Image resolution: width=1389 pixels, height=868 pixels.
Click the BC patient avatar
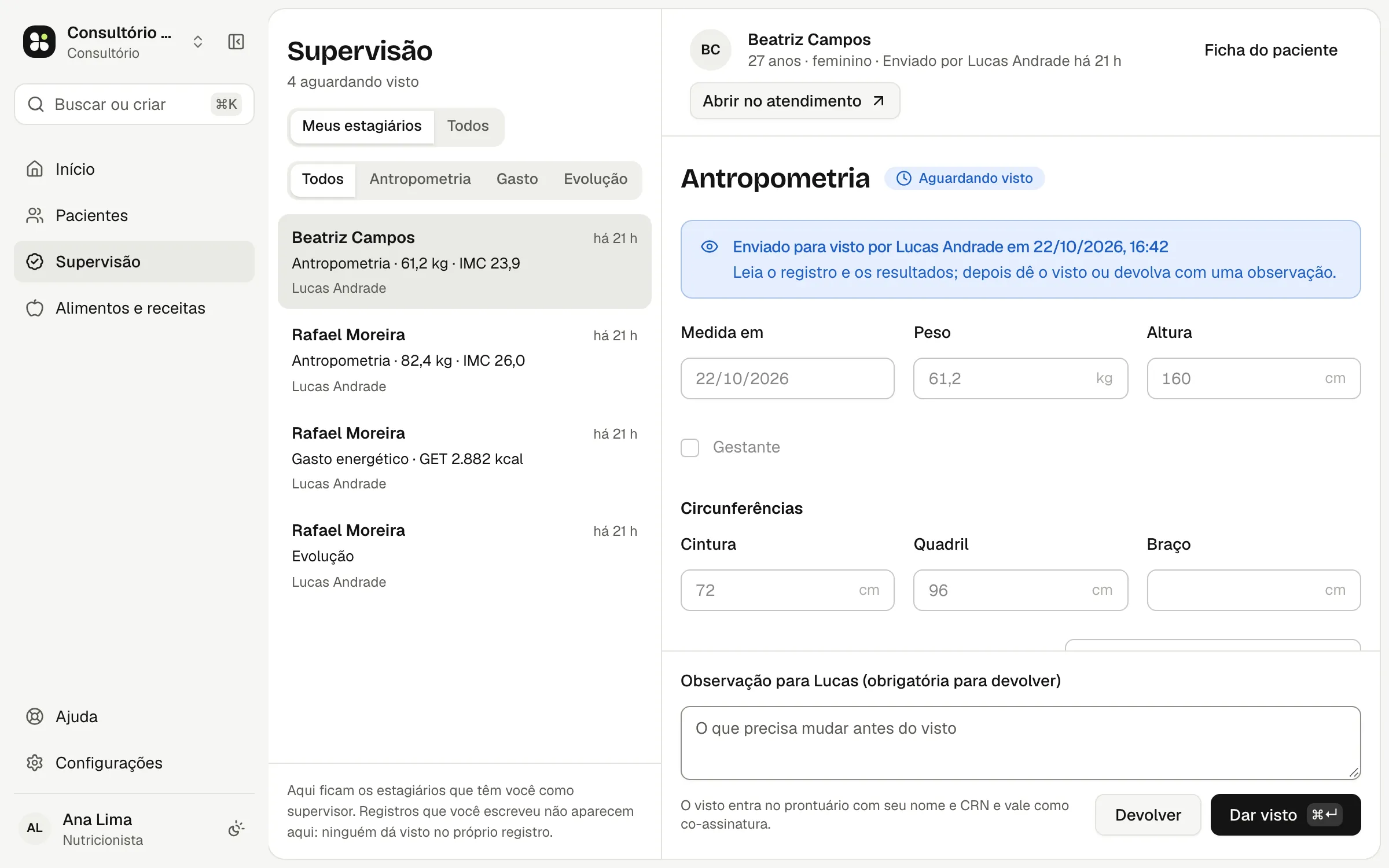(711, 50)
